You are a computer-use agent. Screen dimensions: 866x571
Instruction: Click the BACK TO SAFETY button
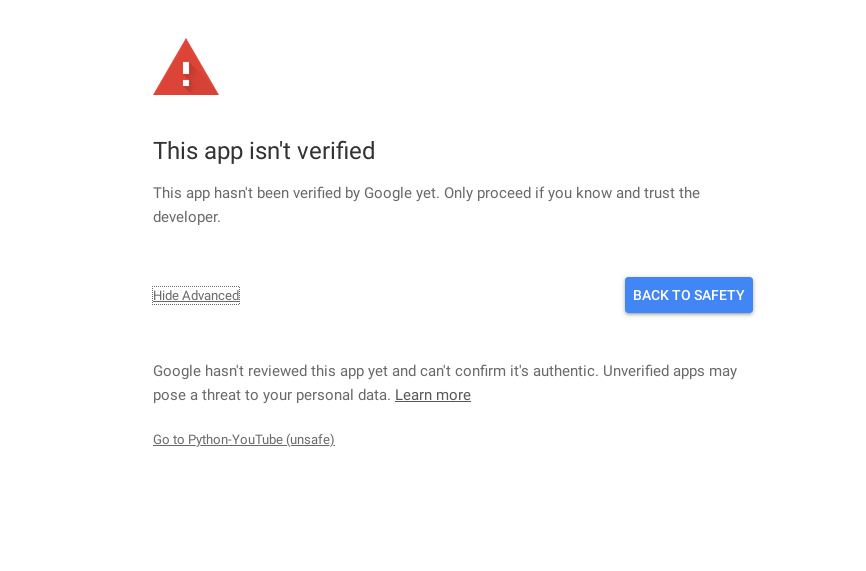point(688,295)
